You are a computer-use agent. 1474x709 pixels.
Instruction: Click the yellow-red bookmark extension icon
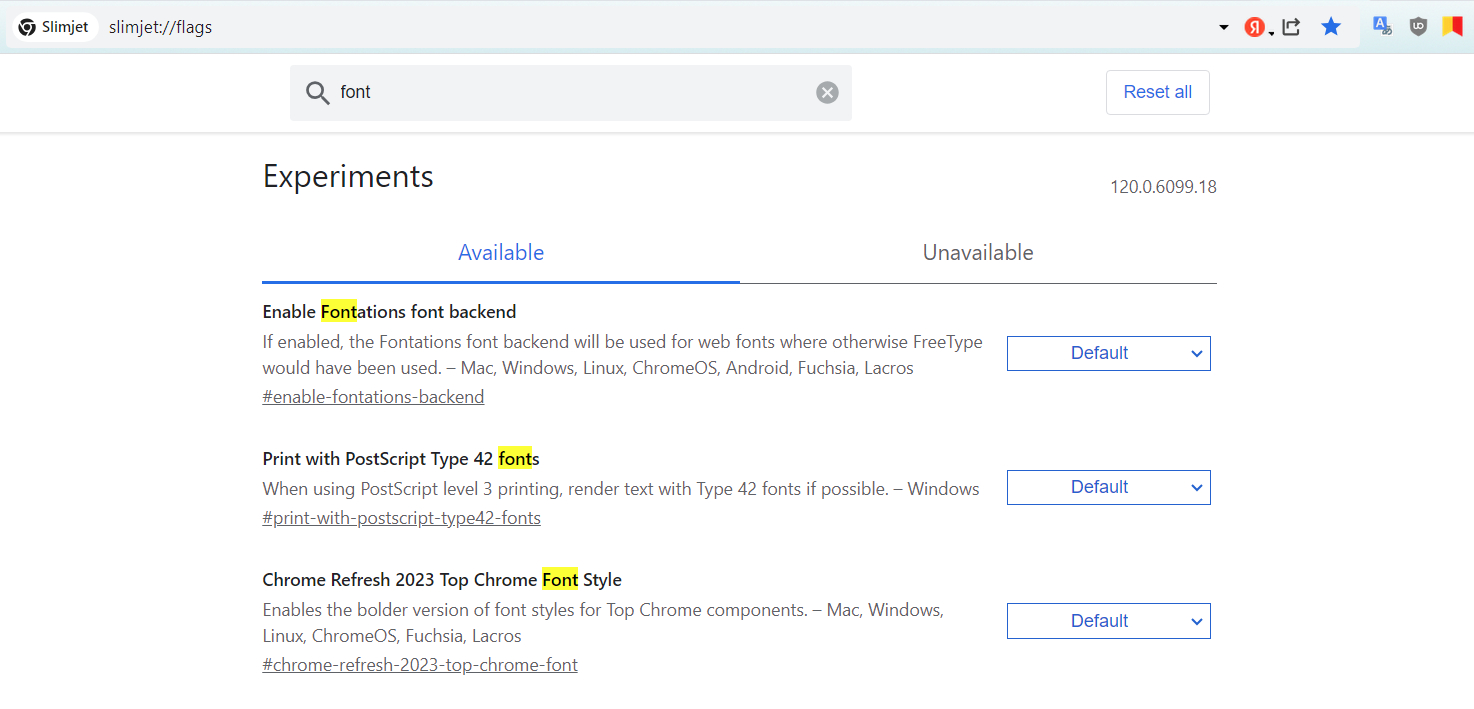pos(1452,27)
